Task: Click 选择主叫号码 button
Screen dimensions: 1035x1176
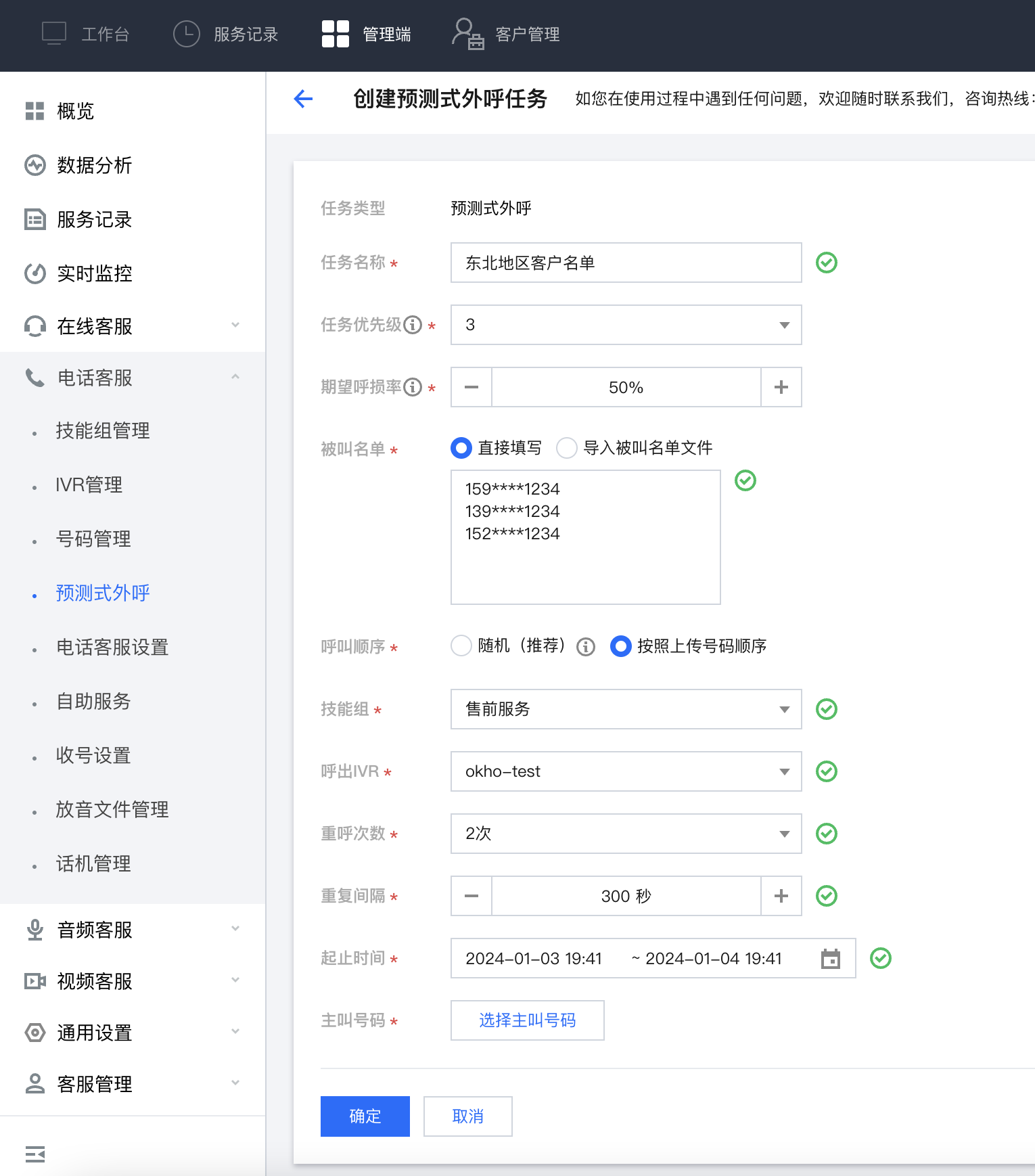Action: pos(527,1020)
